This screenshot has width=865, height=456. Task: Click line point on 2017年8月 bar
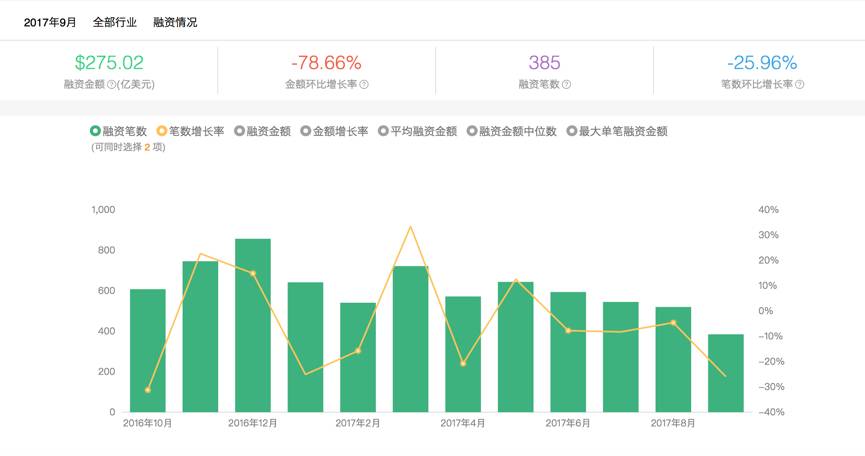[x=673, y=323]
